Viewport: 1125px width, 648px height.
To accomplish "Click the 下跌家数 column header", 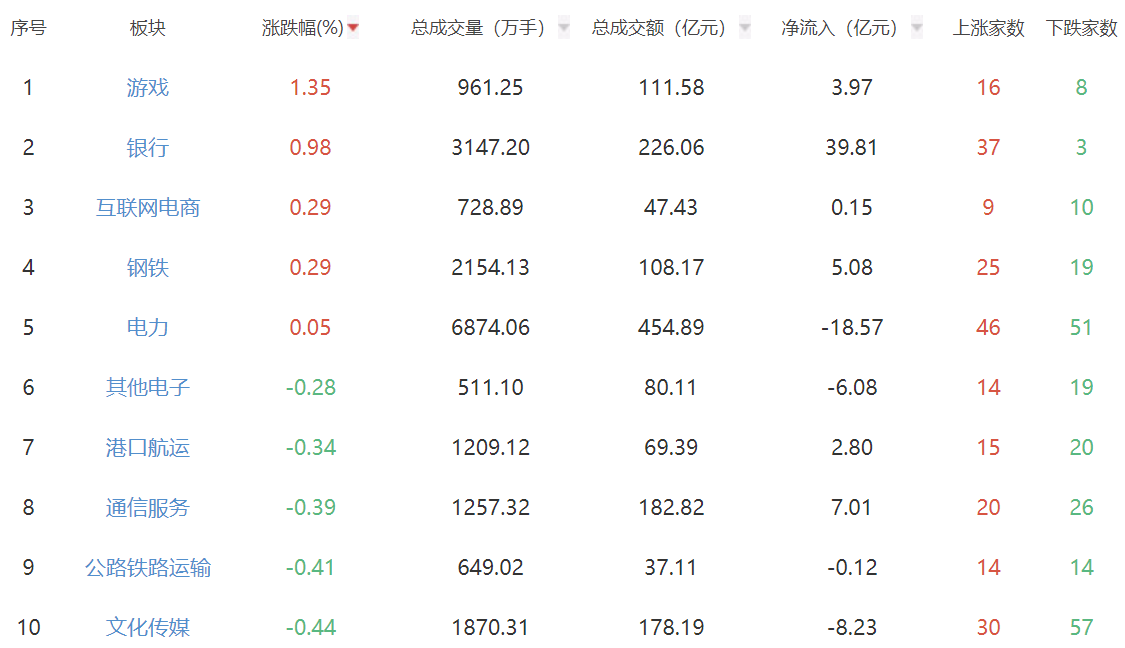I will click(x=1081, y=28).
